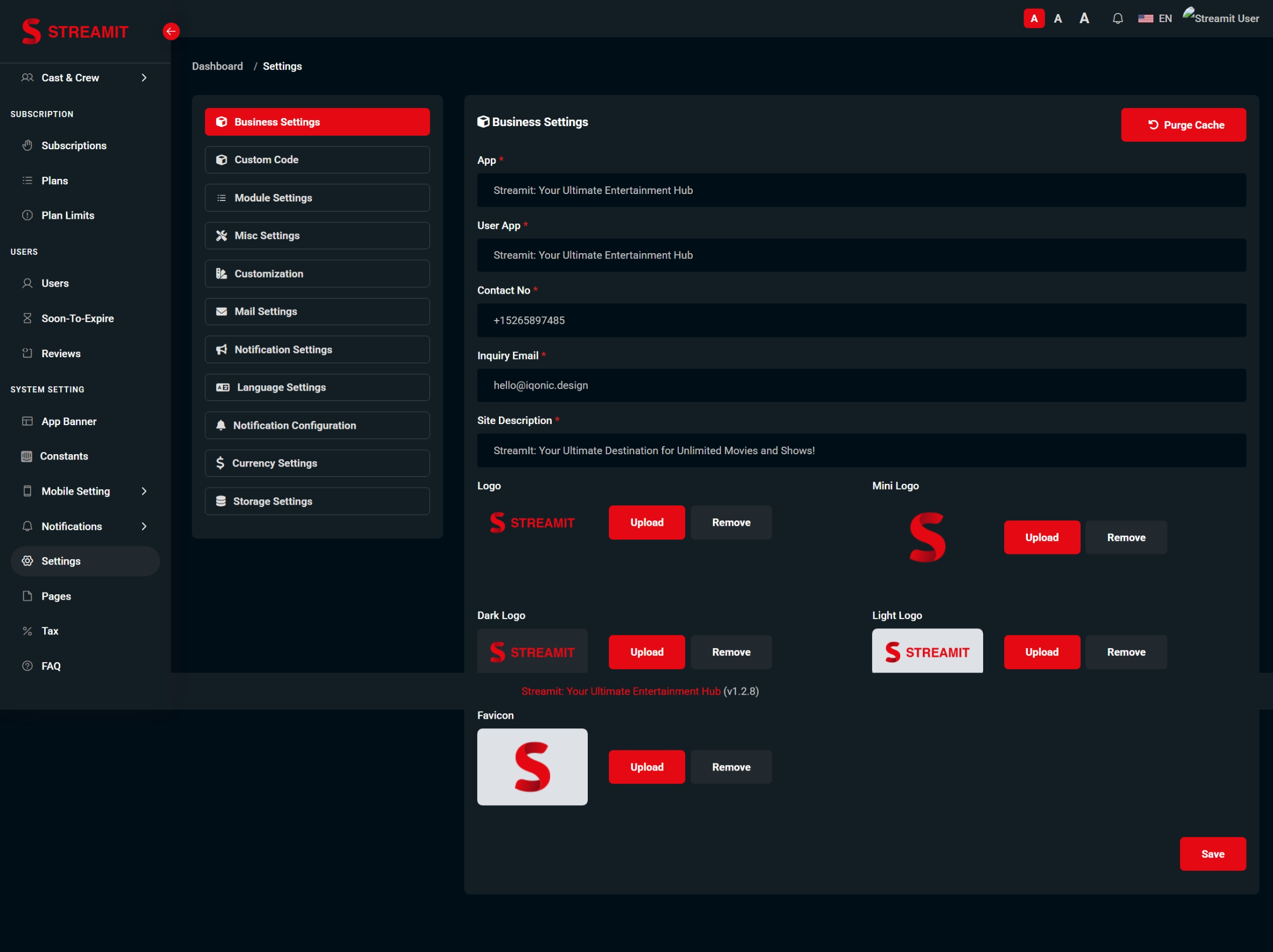Viewport: 1273px width, 952px height.
Task: Click the Language Settings icon
Action: click(x=222, y=387)
